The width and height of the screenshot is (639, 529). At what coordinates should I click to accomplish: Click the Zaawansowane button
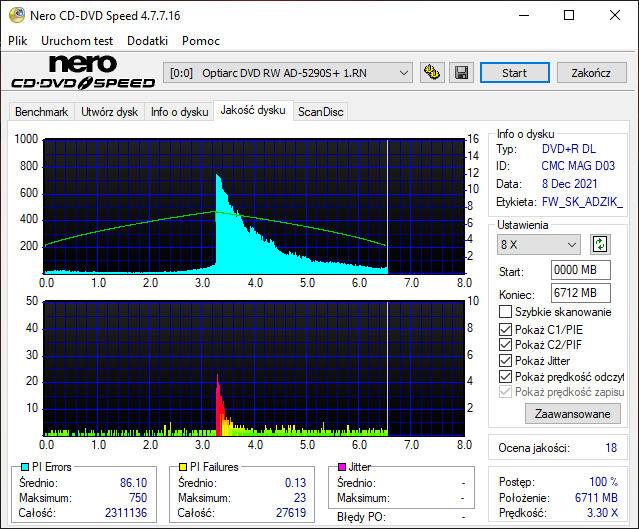tap(573, 414)
